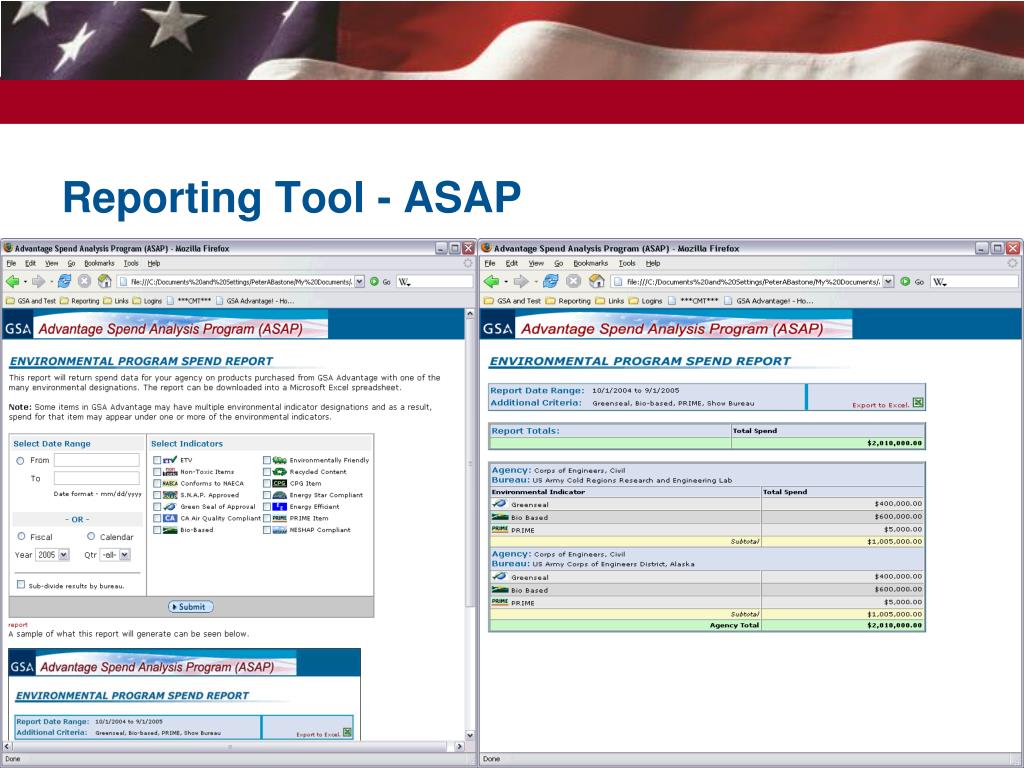Screen dimensions: 1024x768
Task: Open search engine W dropdown in results window
Action: [x=939, y=282]
